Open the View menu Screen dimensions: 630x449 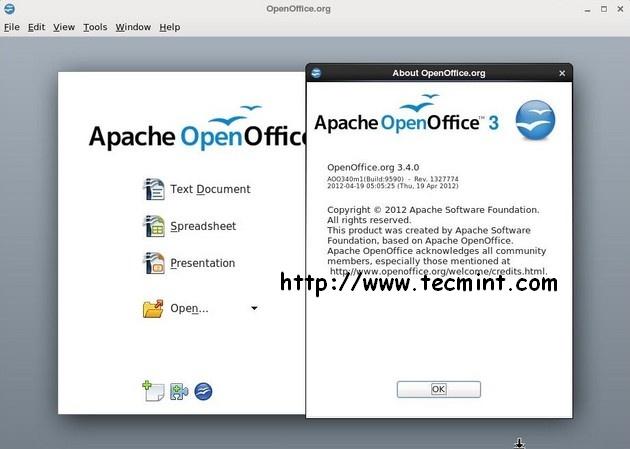click(x=64, y=27)
